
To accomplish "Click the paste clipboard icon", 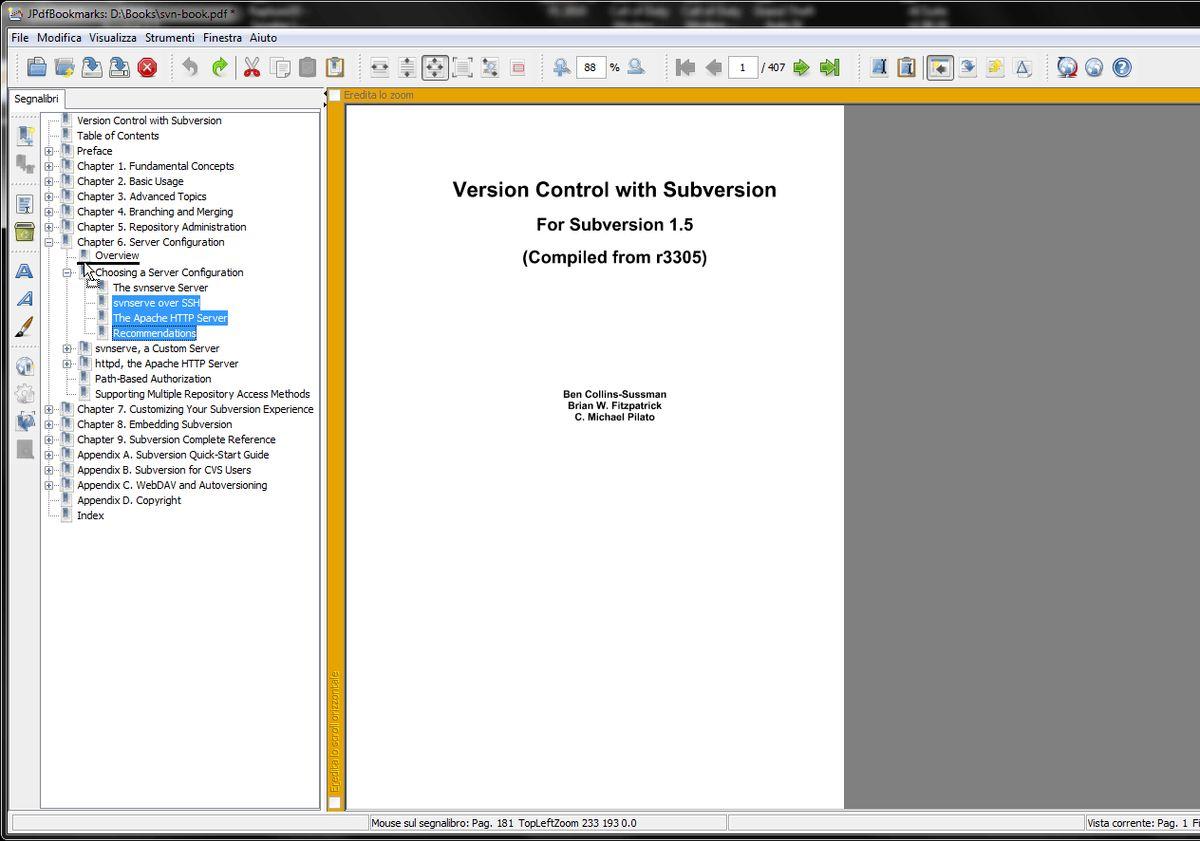I will pos(308,67).
